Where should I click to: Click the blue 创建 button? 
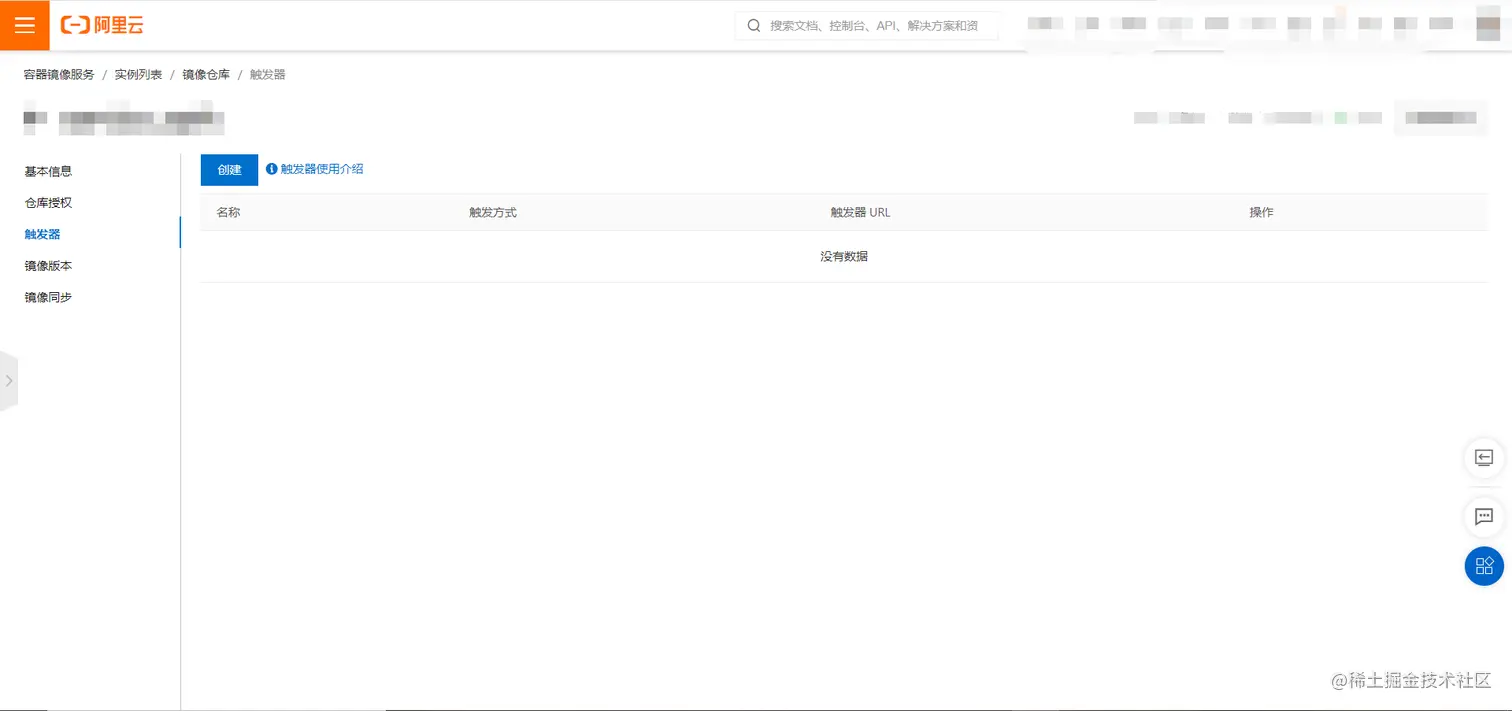(229, 170)
